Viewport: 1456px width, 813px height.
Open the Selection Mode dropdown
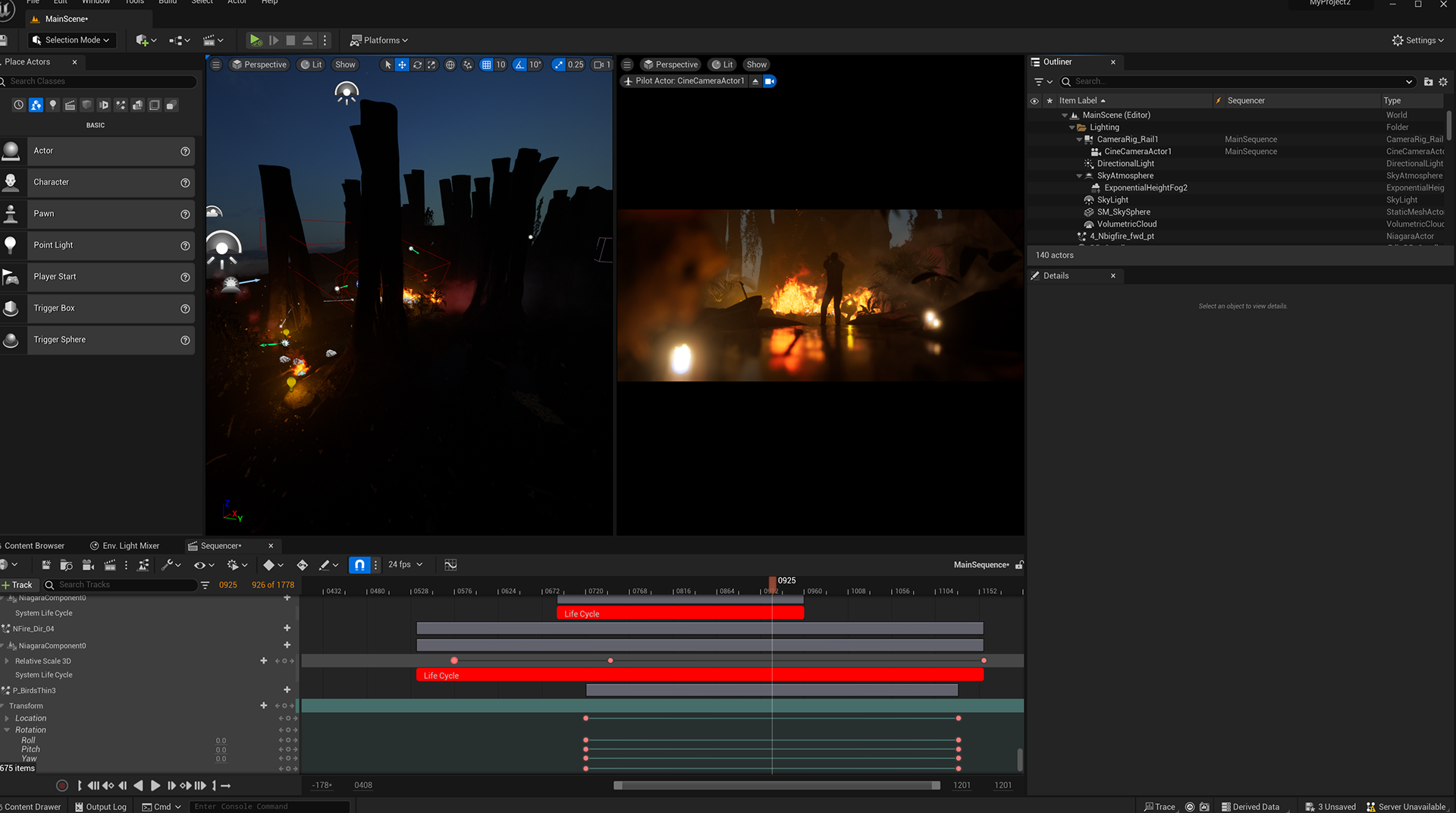[72, 40]
